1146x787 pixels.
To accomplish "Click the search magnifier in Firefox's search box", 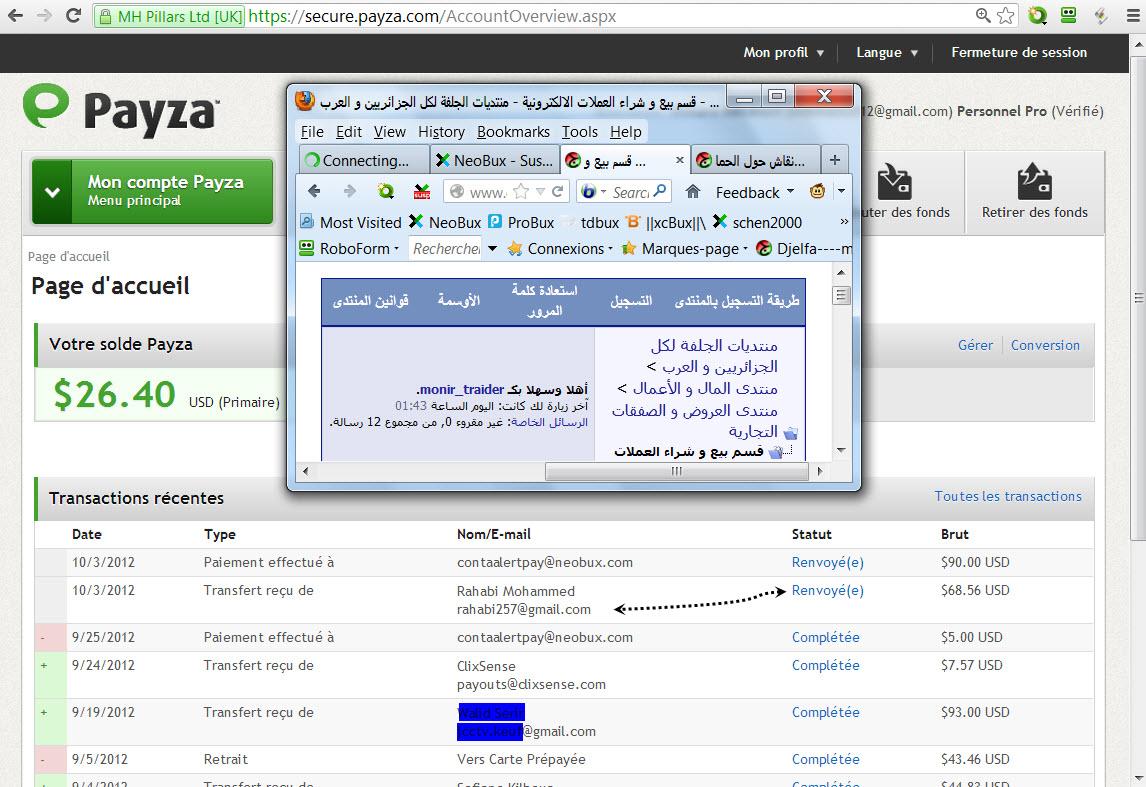I will (660, 191).
